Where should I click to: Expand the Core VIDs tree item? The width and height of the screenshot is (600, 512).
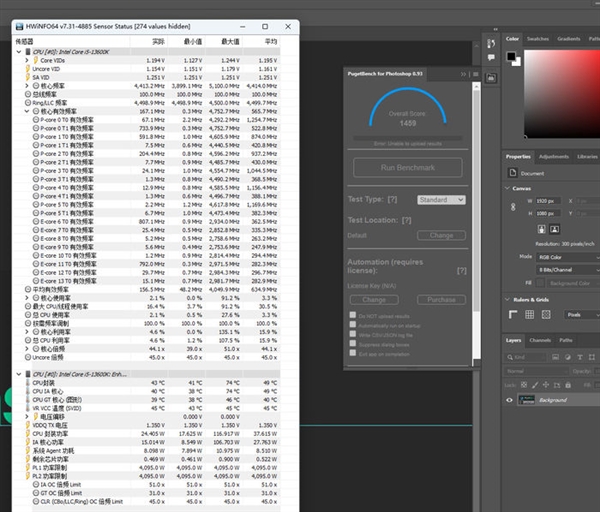(x=28, y=60)
